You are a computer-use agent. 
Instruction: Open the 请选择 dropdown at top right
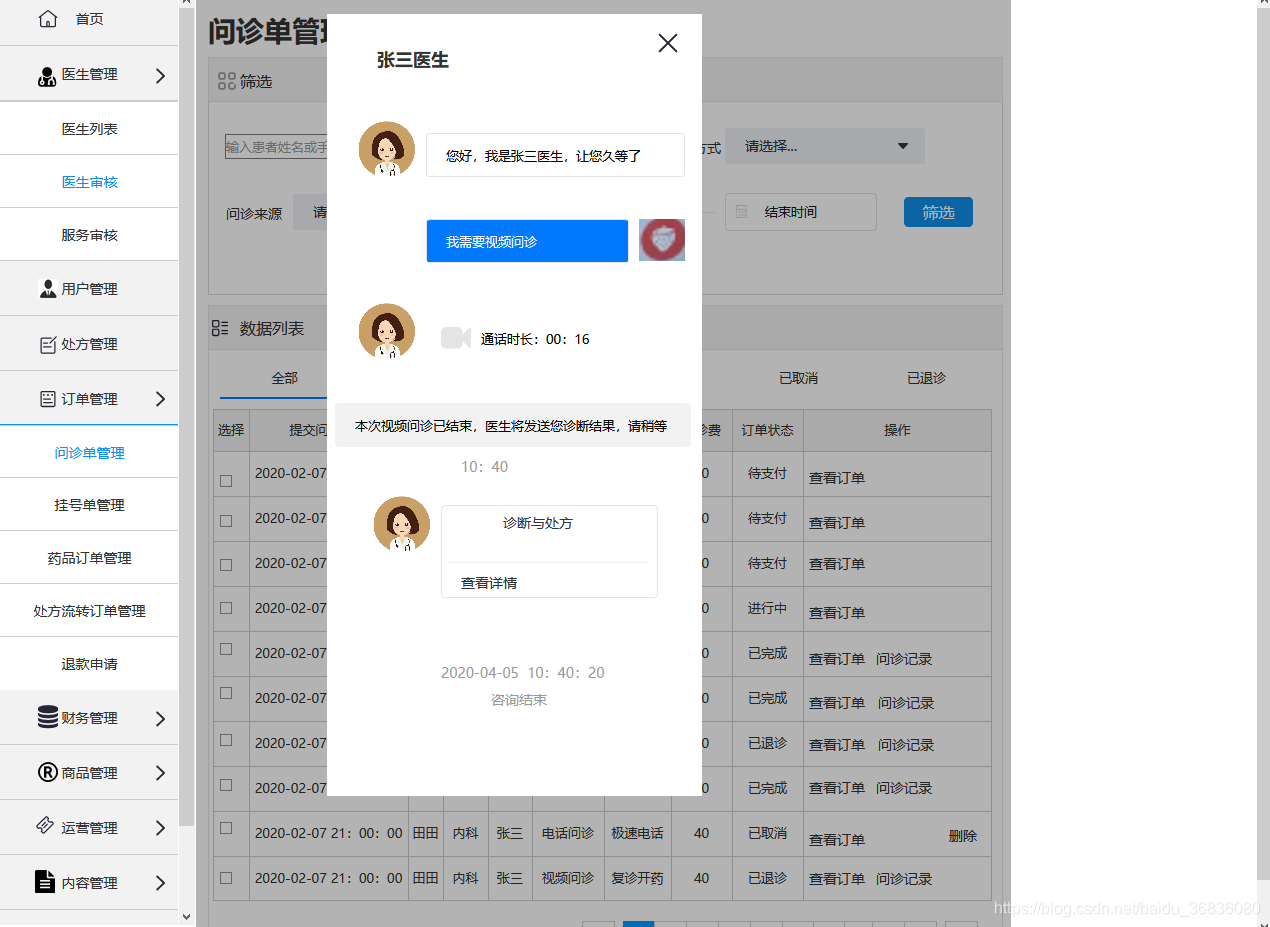823,146
